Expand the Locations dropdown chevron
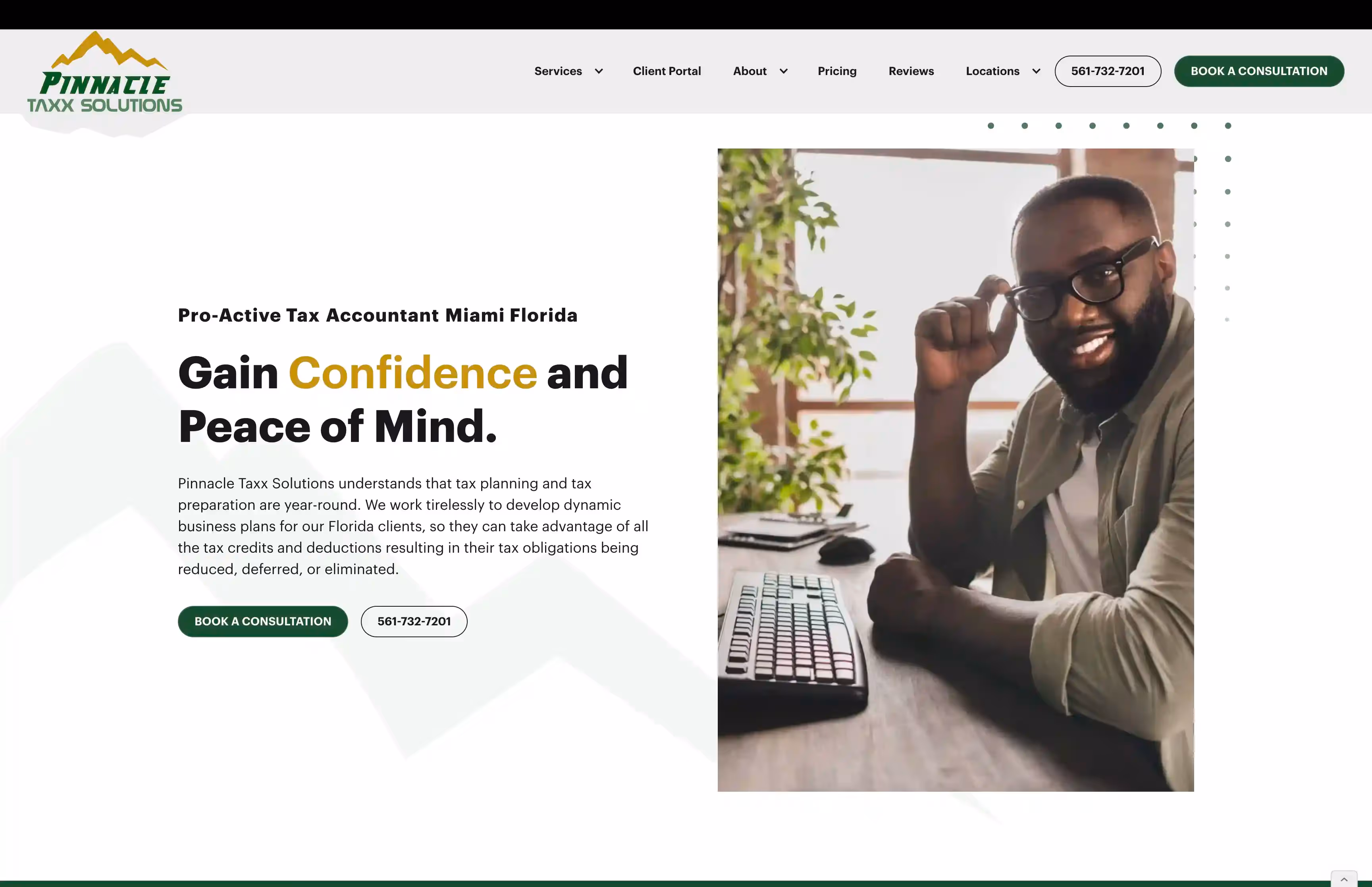Screen dimensions: 1372x887 (1036, 71)
